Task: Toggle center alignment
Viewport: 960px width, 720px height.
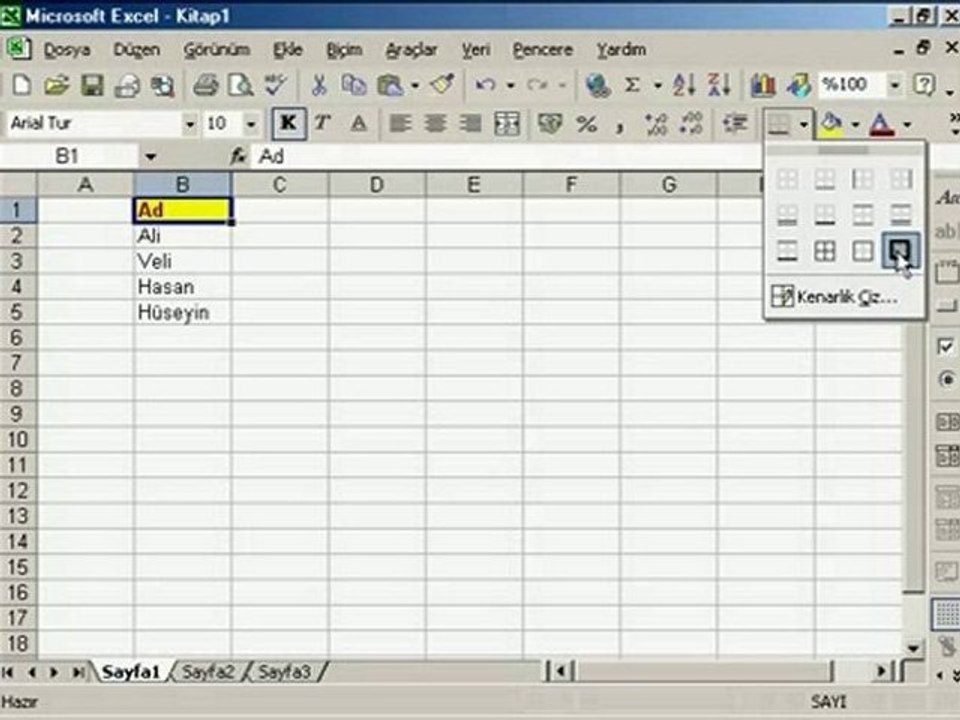Action: tap(435, 124)
